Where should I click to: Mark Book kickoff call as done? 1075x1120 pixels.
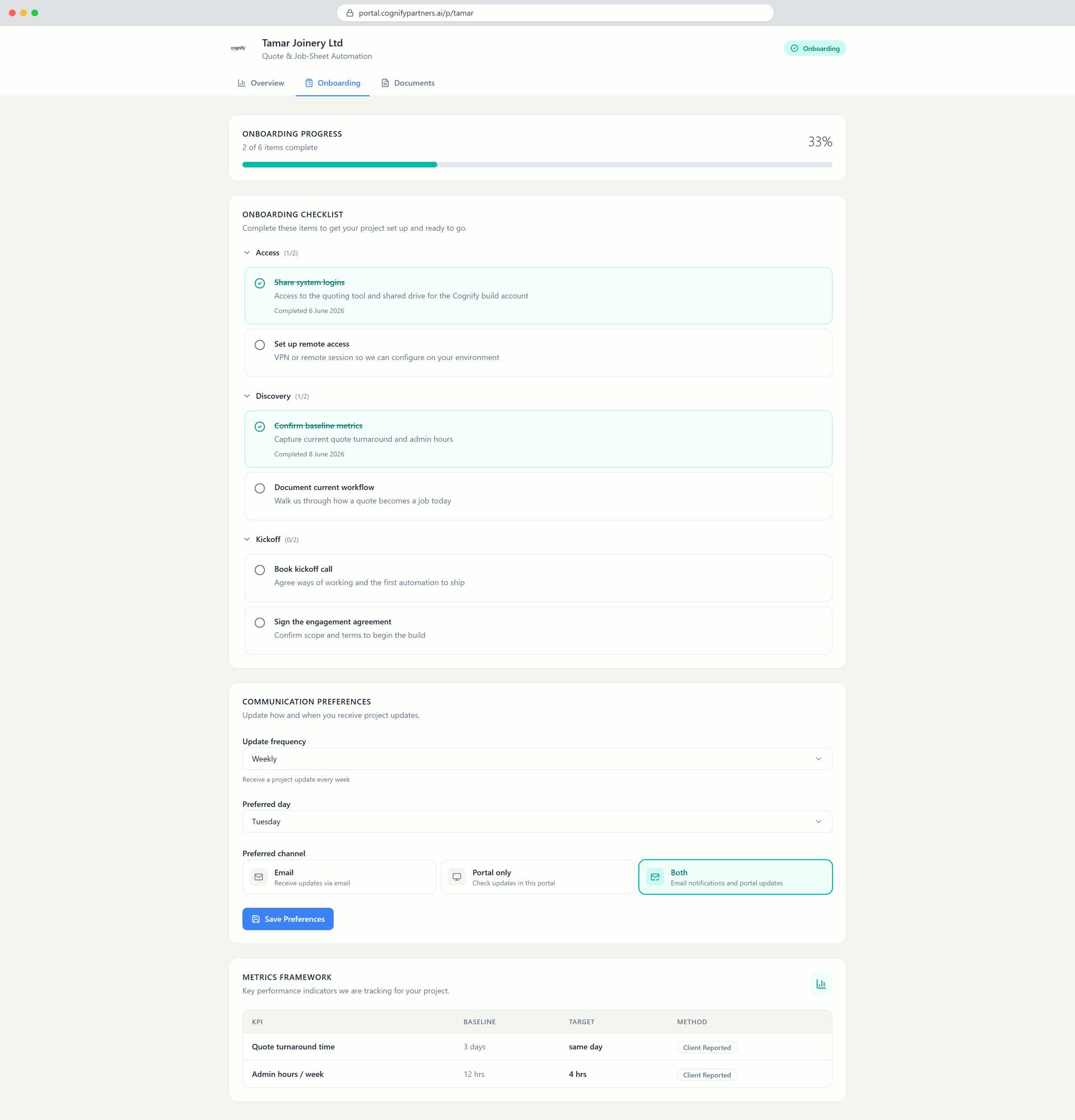point(260,570)
